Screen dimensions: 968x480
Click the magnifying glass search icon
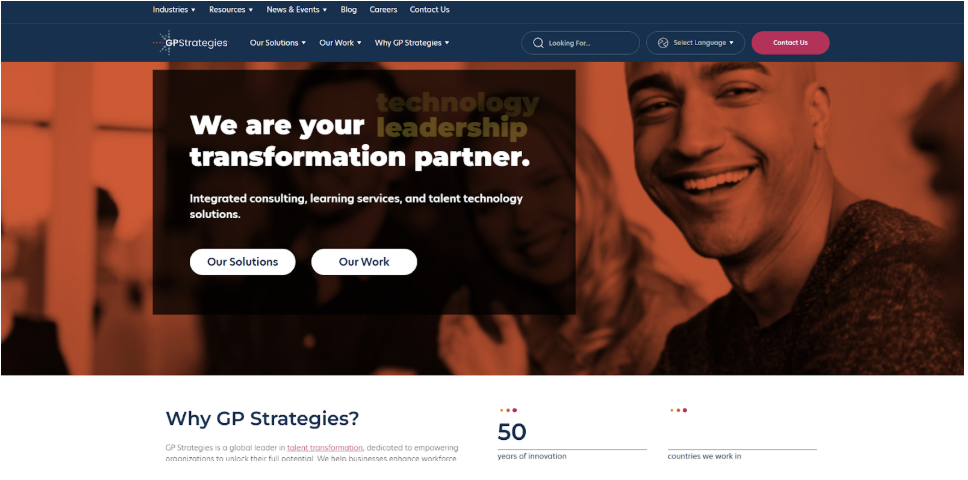[538, 43]
